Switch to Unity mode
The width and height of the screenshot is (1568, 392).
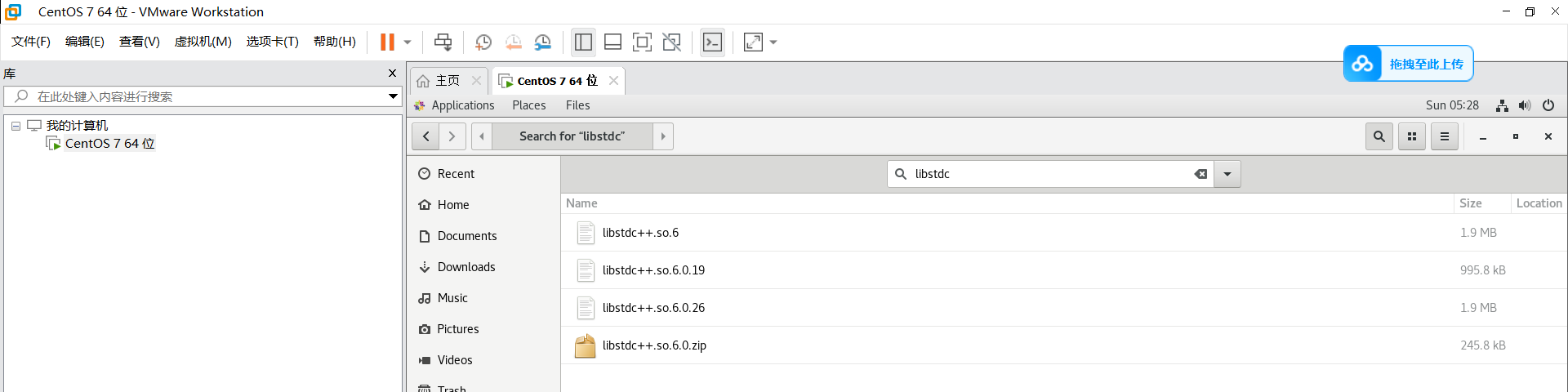pos(672,42)
